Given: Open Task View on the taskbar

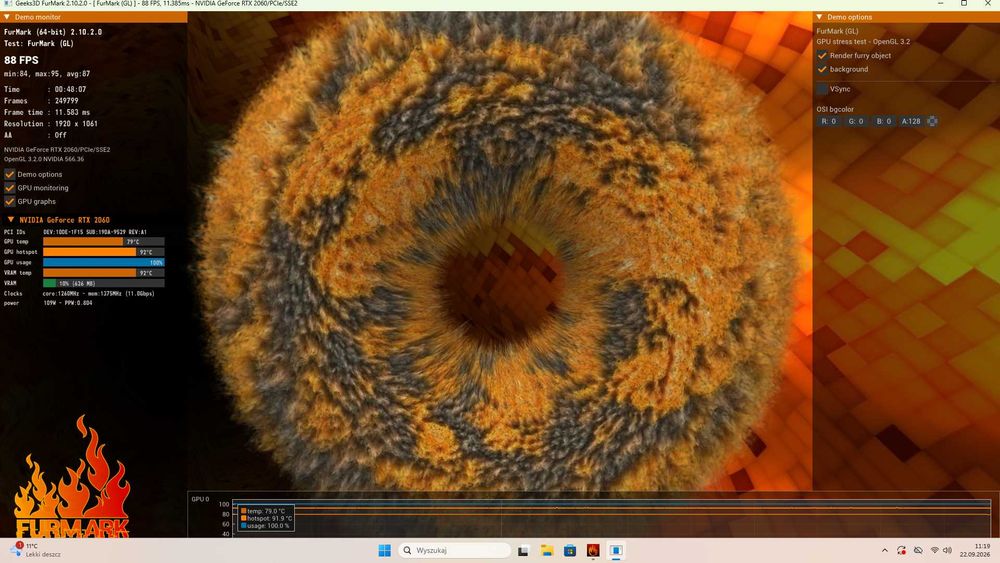Looking at the screenshot, I should coord(523,550).
